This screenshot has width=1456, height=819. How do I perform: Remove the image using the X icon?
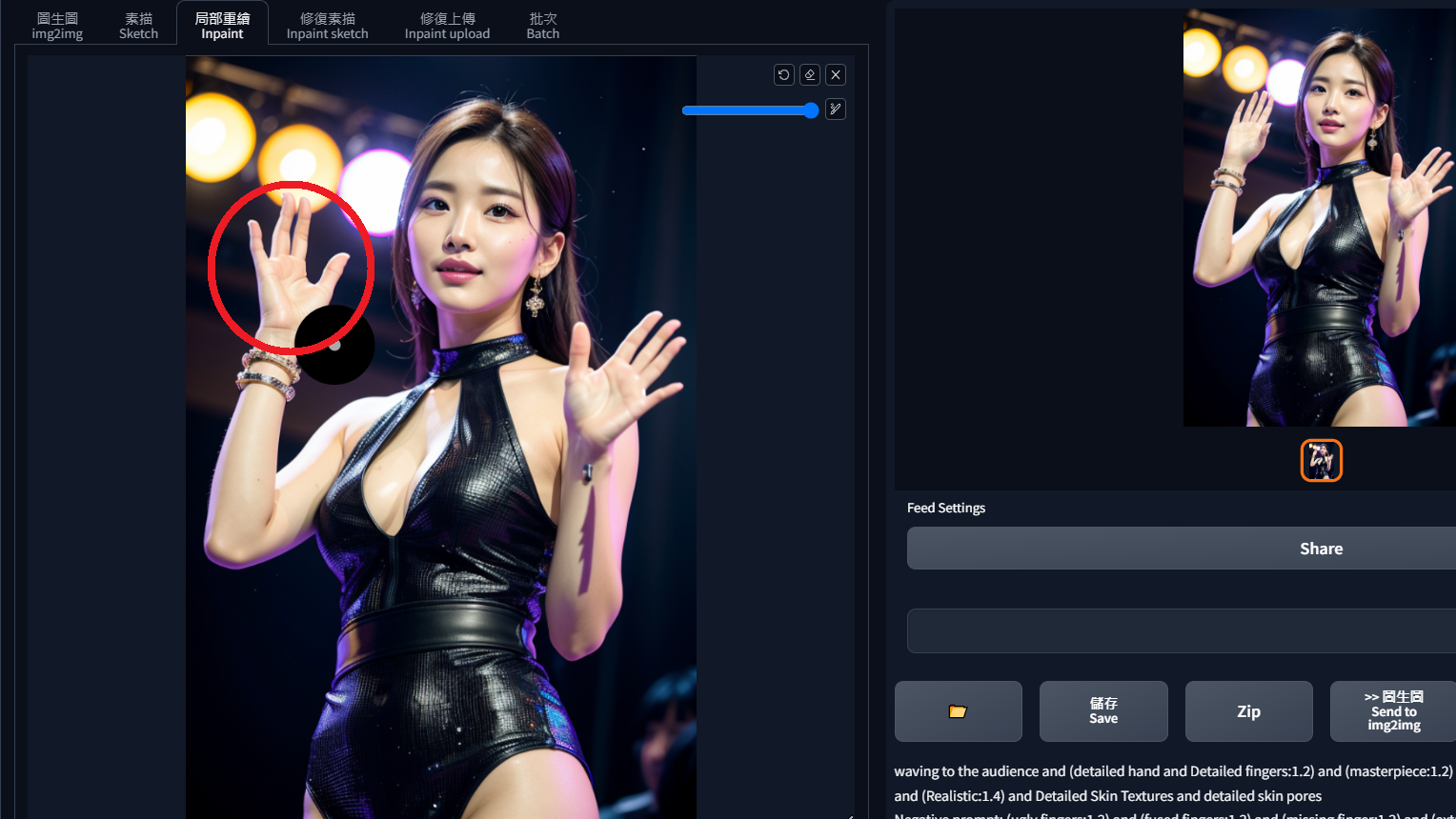coord(836,74)
